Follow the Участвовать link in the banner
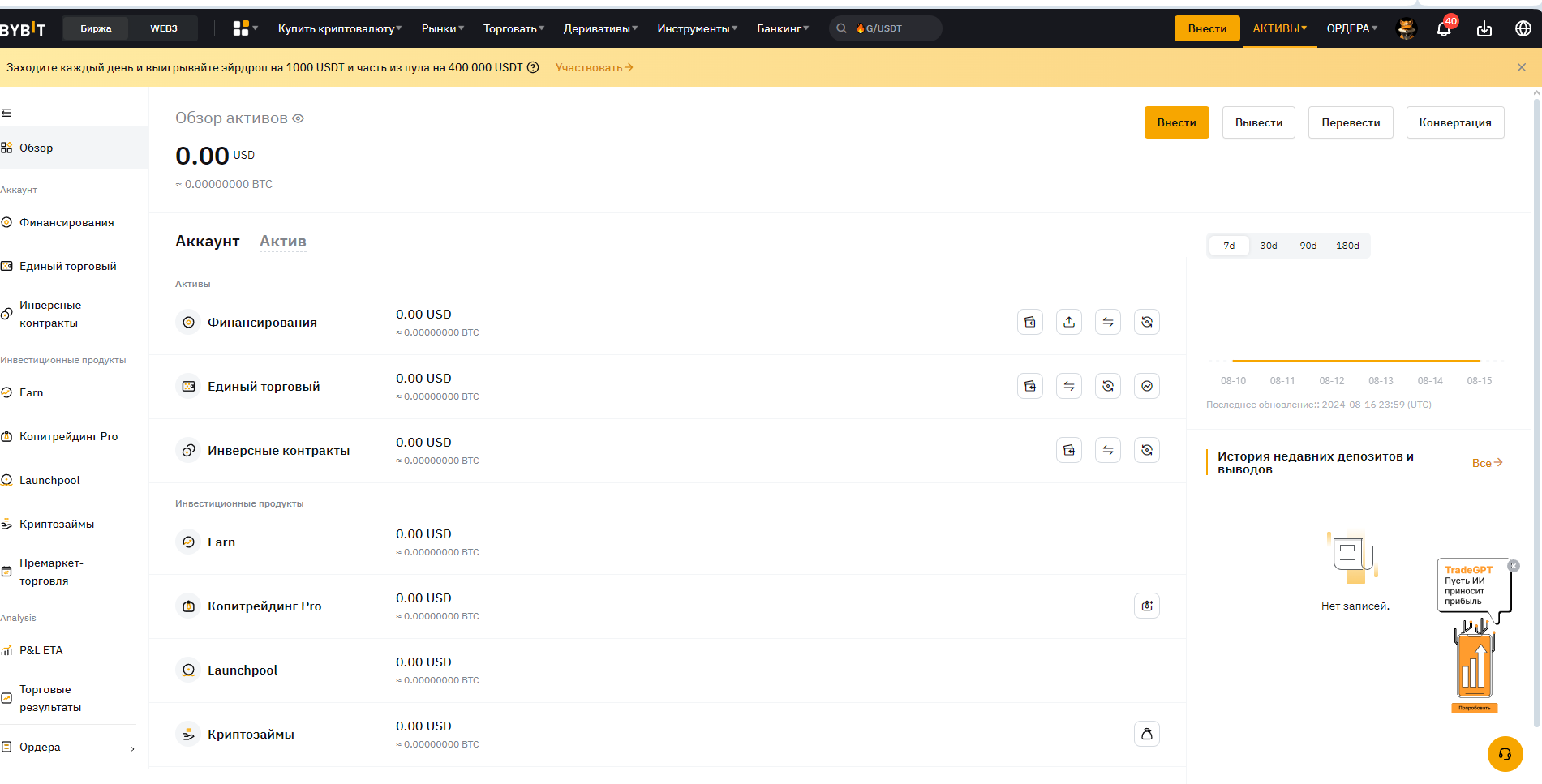 (595, 67)
